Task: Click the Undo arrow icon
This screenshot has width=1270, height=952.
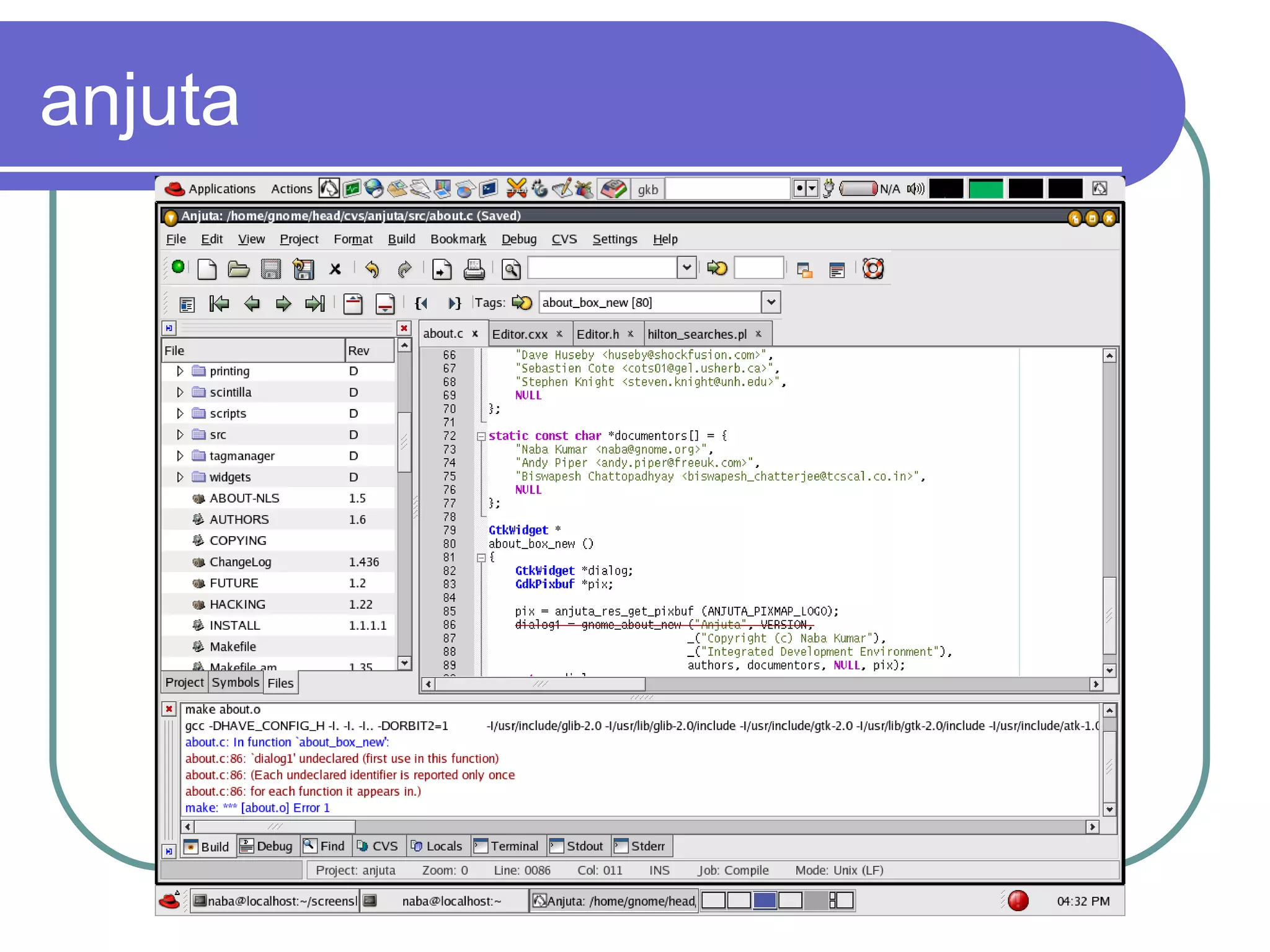Action: click(x=372, y=269)
